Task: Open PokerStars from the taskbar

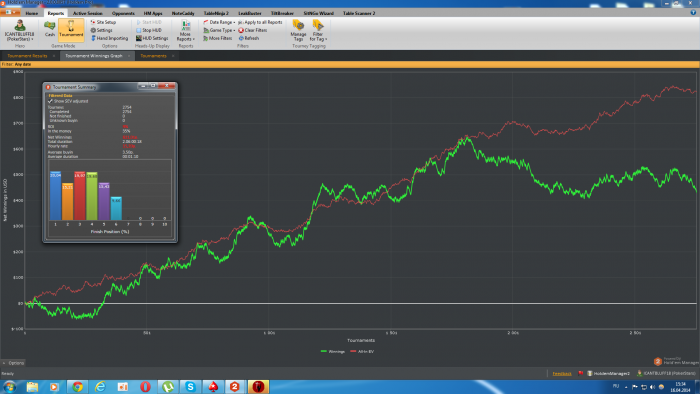Action: (213, 387)
